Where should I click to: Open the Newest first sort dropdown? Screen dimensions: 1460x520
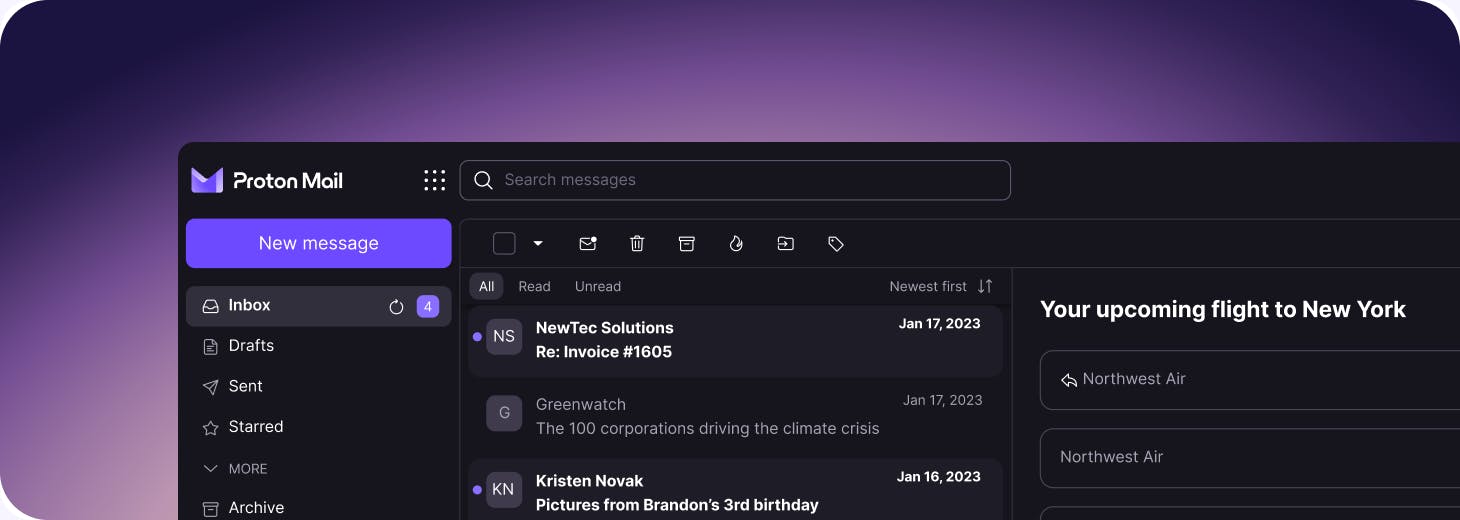(x=940, y=286)
